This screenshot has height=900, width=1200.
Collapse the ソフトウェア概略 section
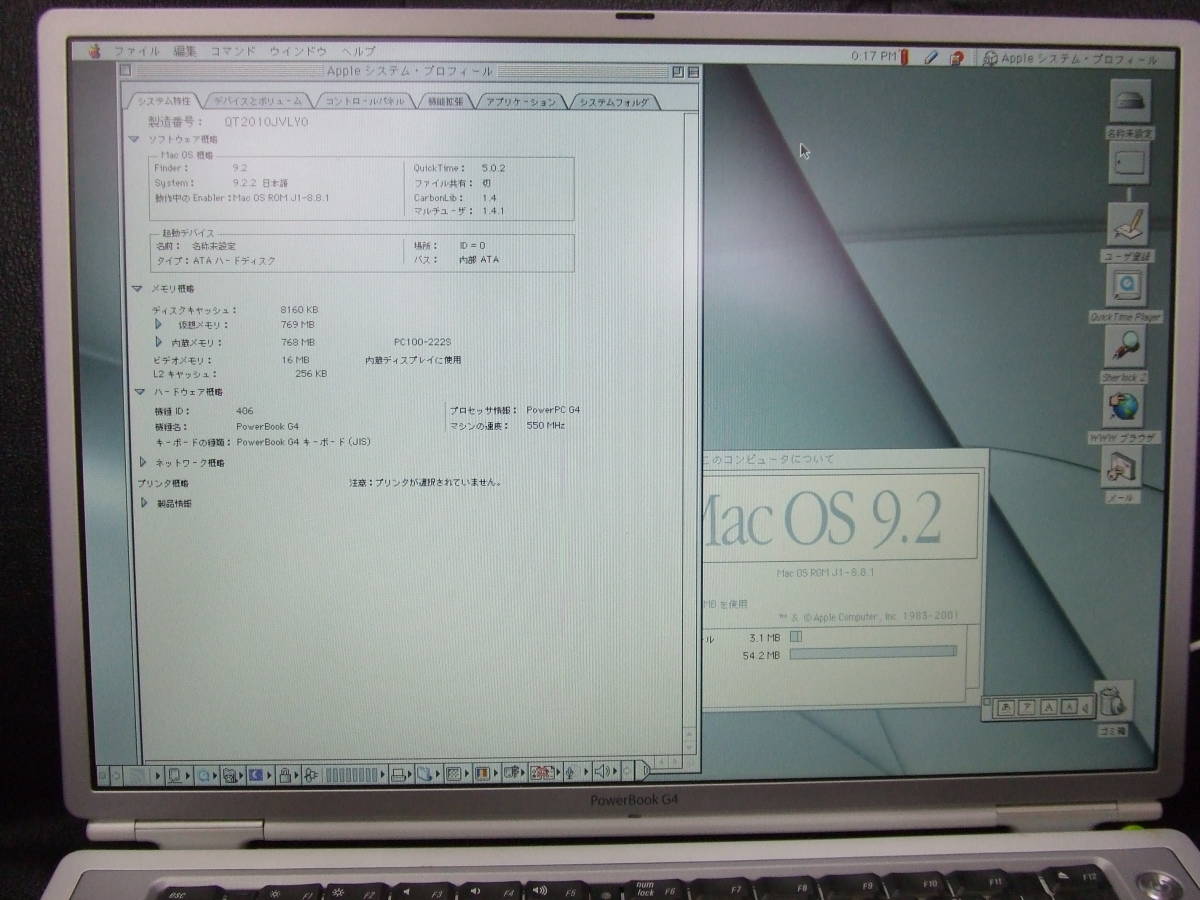tap(134, 140)
